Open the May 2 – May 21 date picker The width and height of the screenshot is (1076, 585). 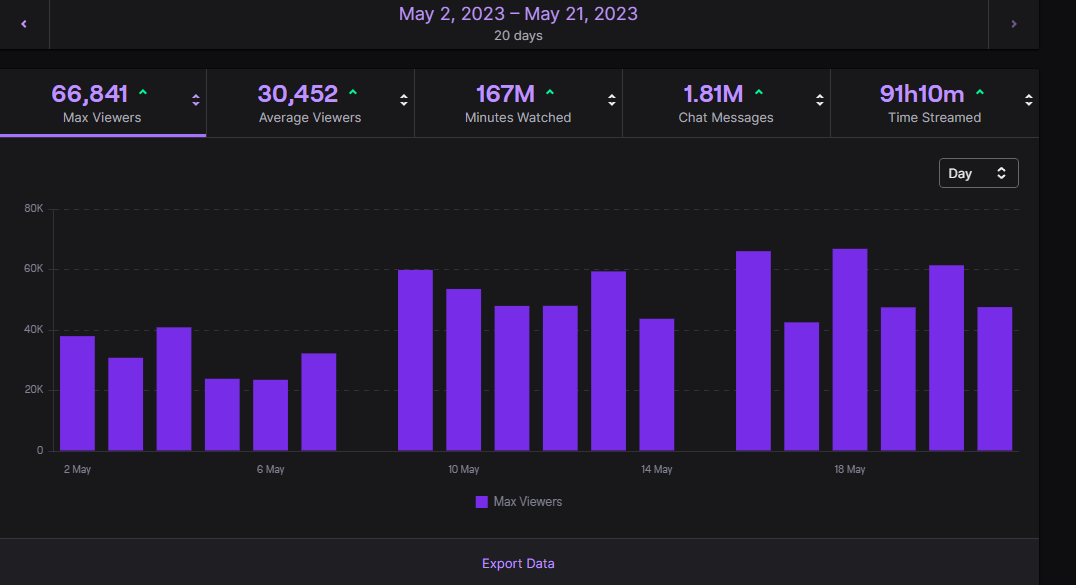point(518,14)
